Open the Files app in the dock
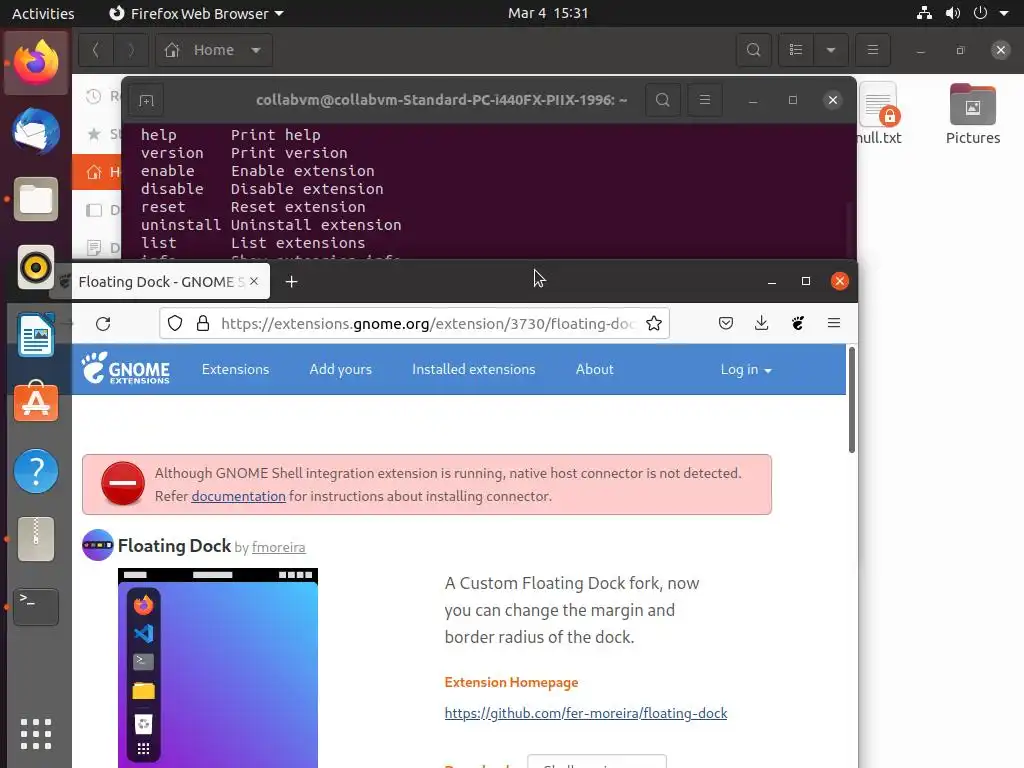This screenshot has height=768, width=1024. pyautogui.click(x=36, y=199)
